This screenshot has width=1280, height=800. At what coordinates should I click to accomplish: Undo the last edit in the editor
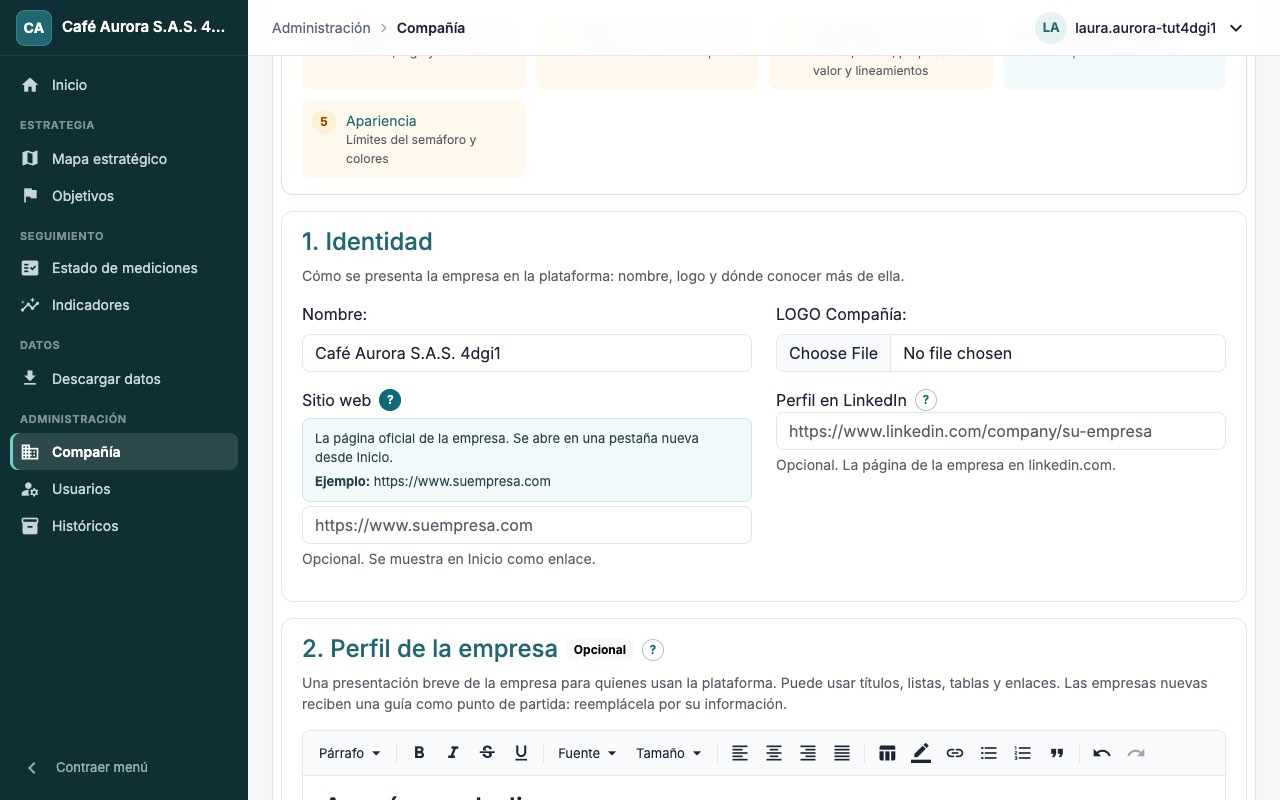pos(1102,753)
